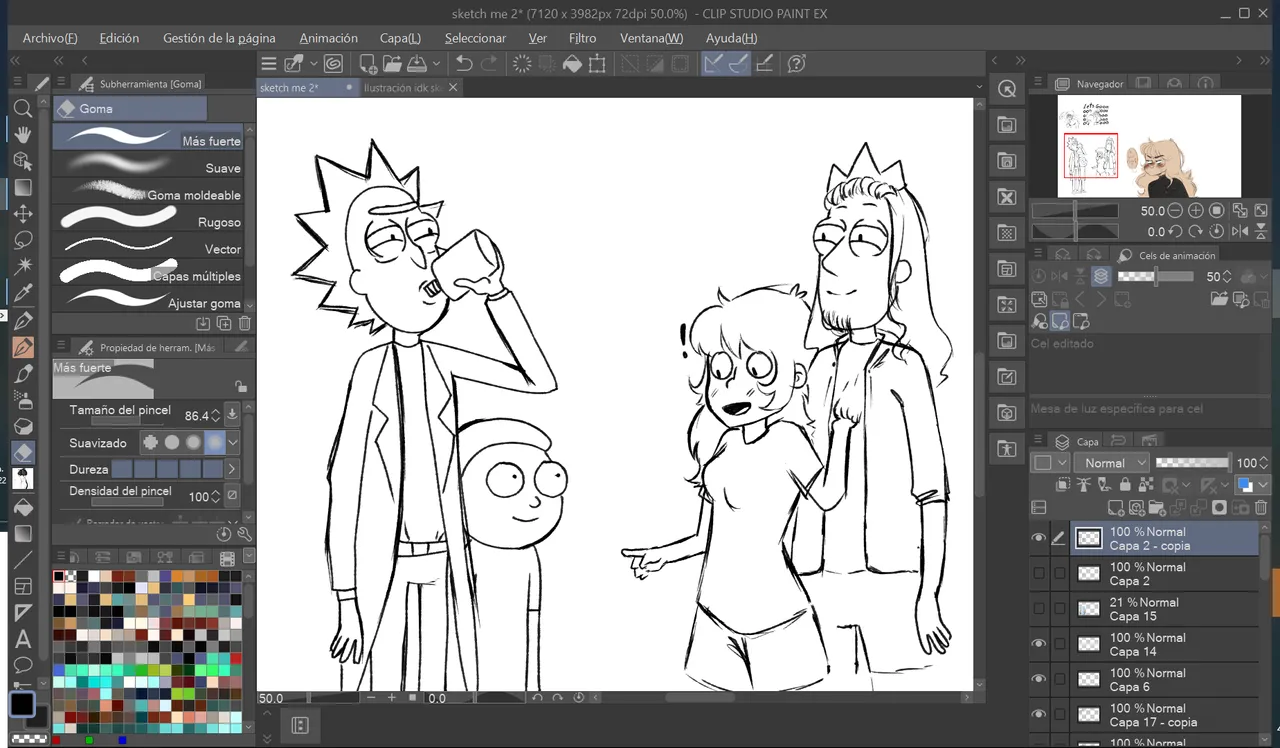Open the Tamaño del pincel dynamics button

(x=233, y=415)
